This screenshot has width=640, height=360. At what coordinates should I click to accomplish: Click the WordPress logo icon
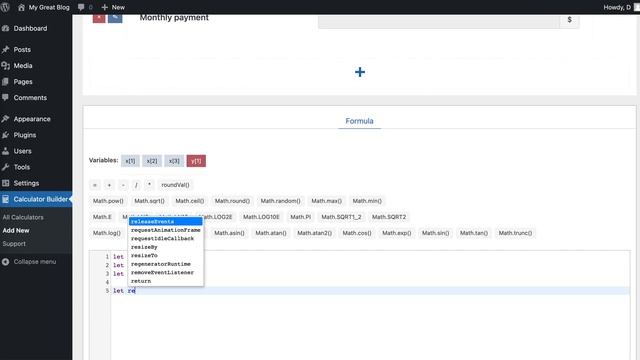click(x=5, y=7)
